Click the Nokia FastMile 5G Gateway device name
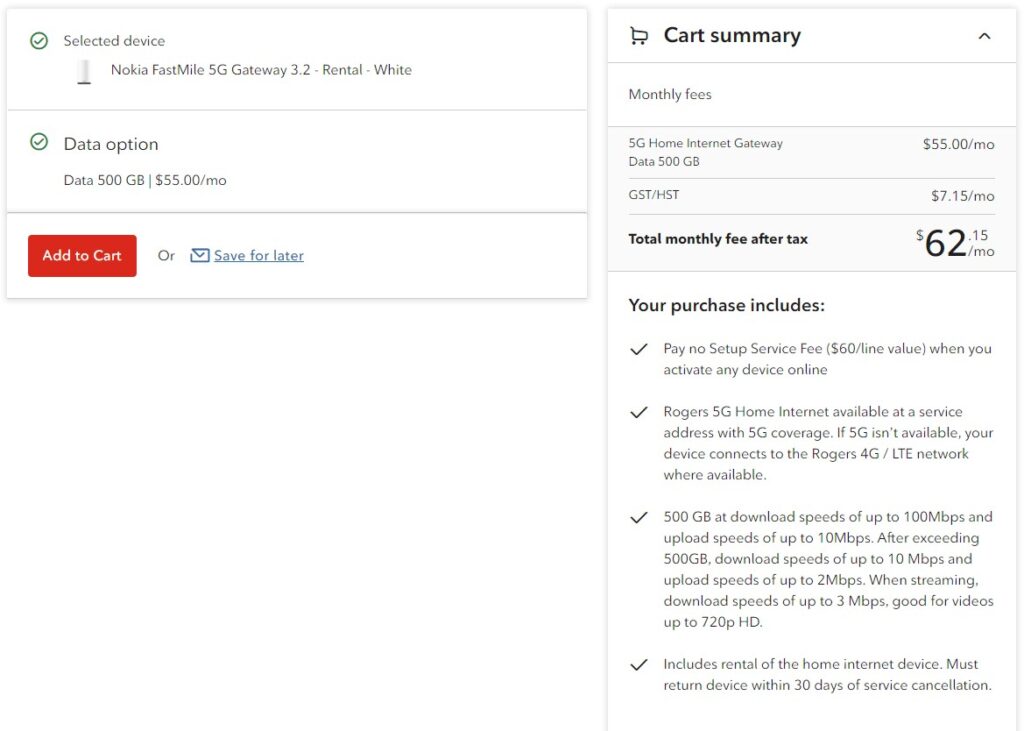1024x731 pixels. (x=261, y=70)
